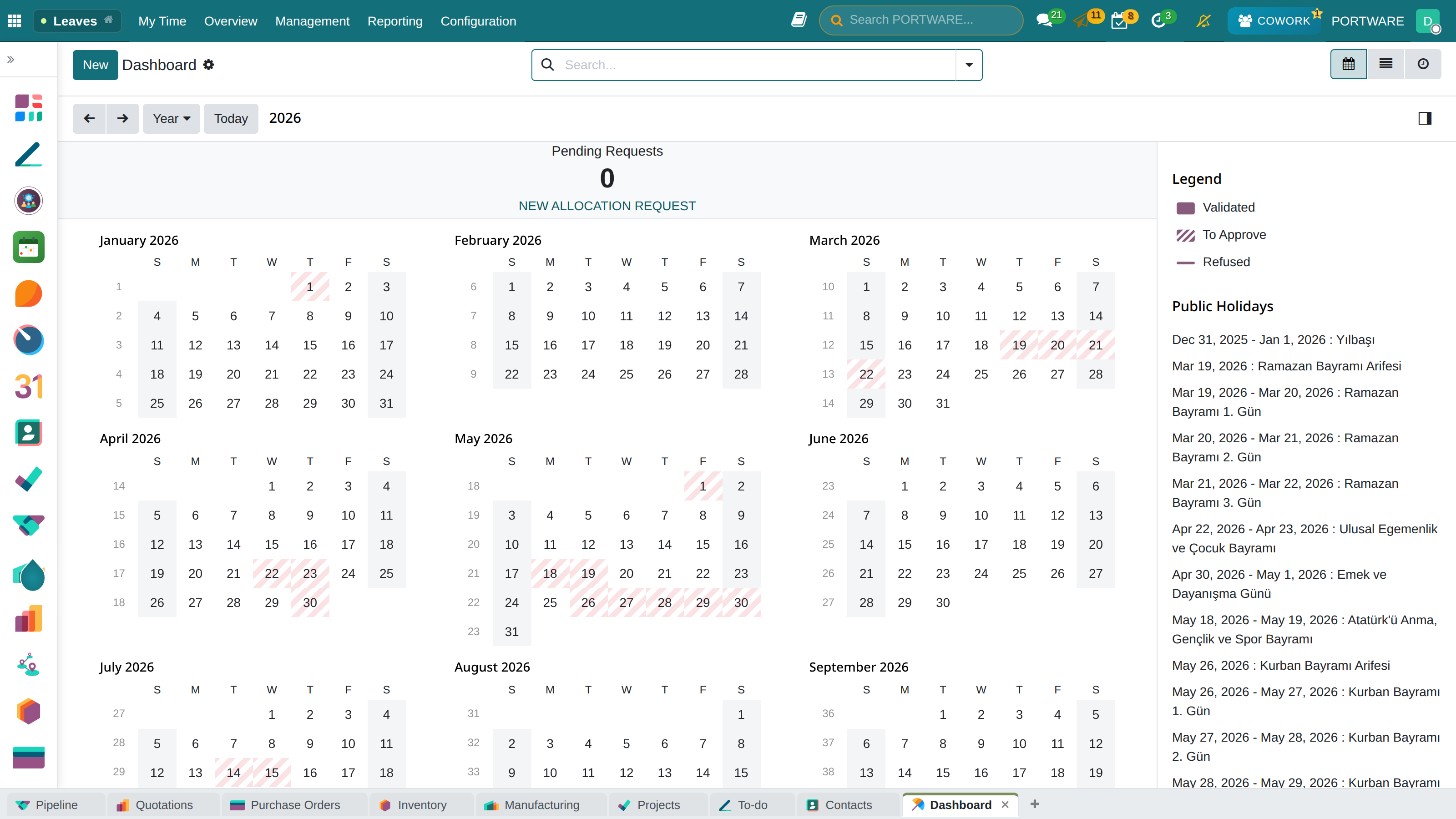Click the Refused legend line
The image size is (1456, 819).
[1185, 262]
